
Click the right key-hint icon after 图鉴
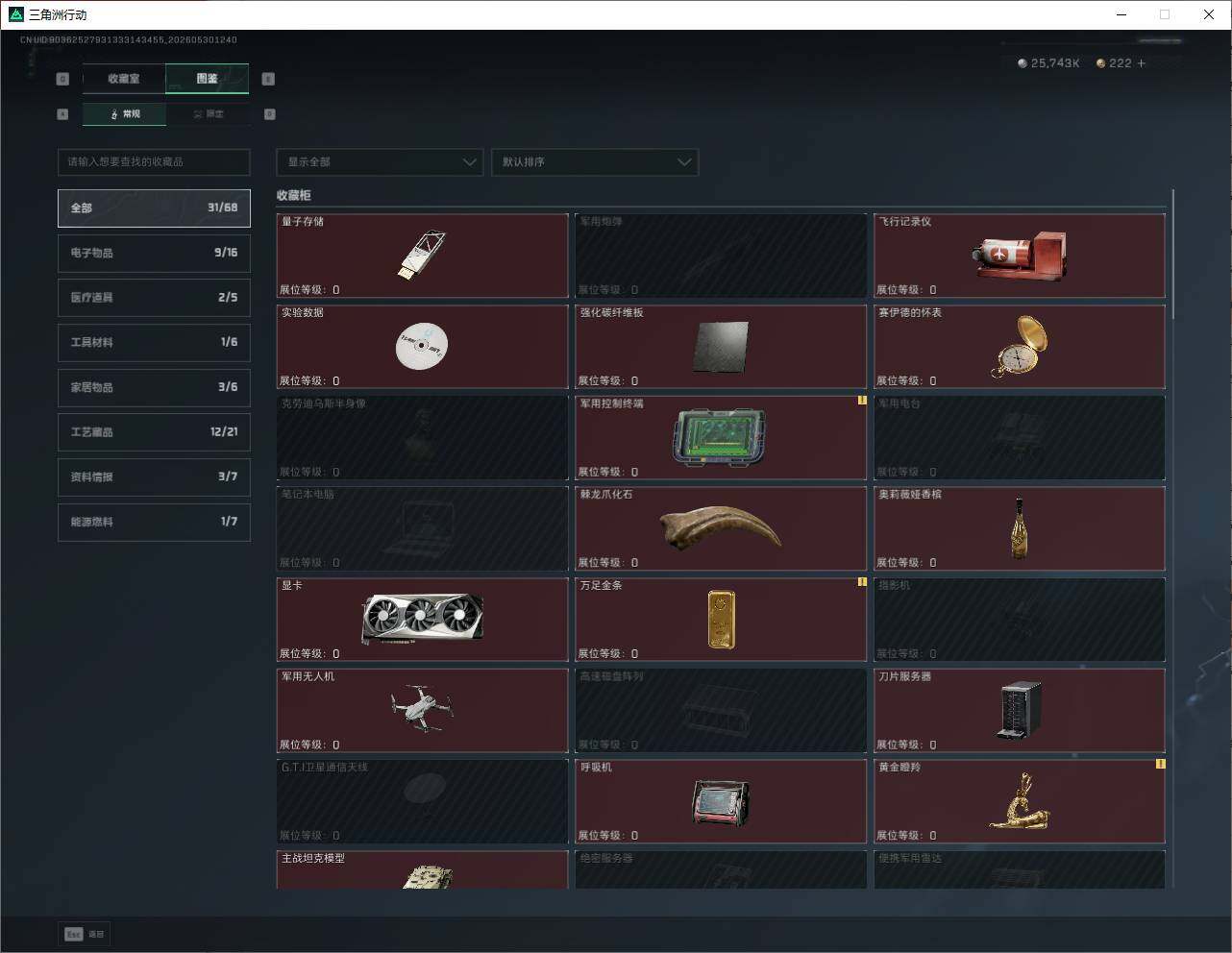pos(268,79)
